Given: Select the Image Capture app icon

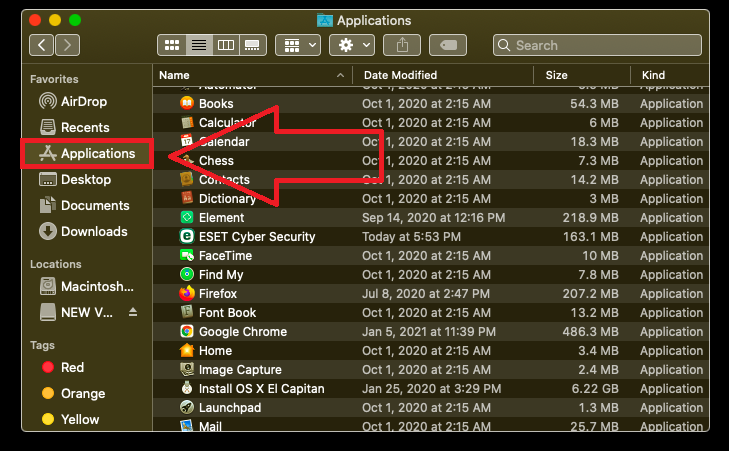Looking at the screenshot, I should (x=187, y=369).
